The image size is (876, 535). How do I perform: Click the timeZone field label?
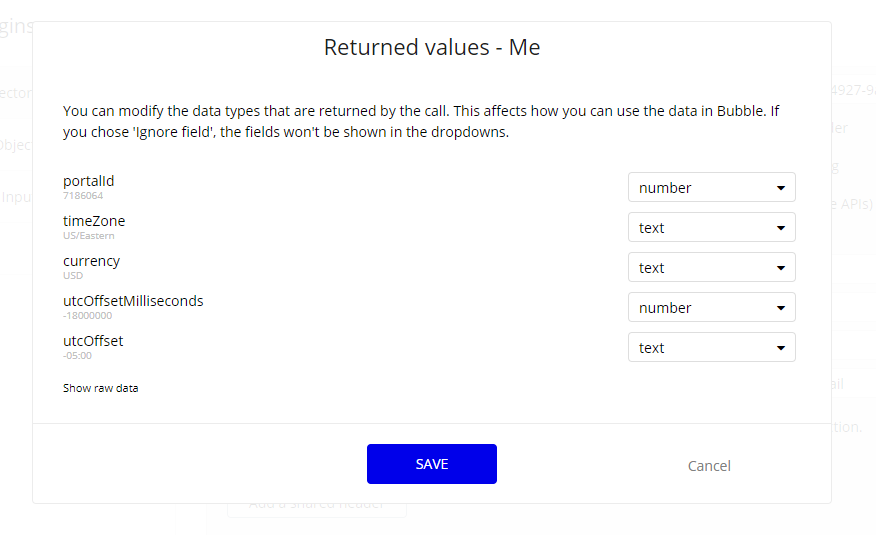[94, 221]
